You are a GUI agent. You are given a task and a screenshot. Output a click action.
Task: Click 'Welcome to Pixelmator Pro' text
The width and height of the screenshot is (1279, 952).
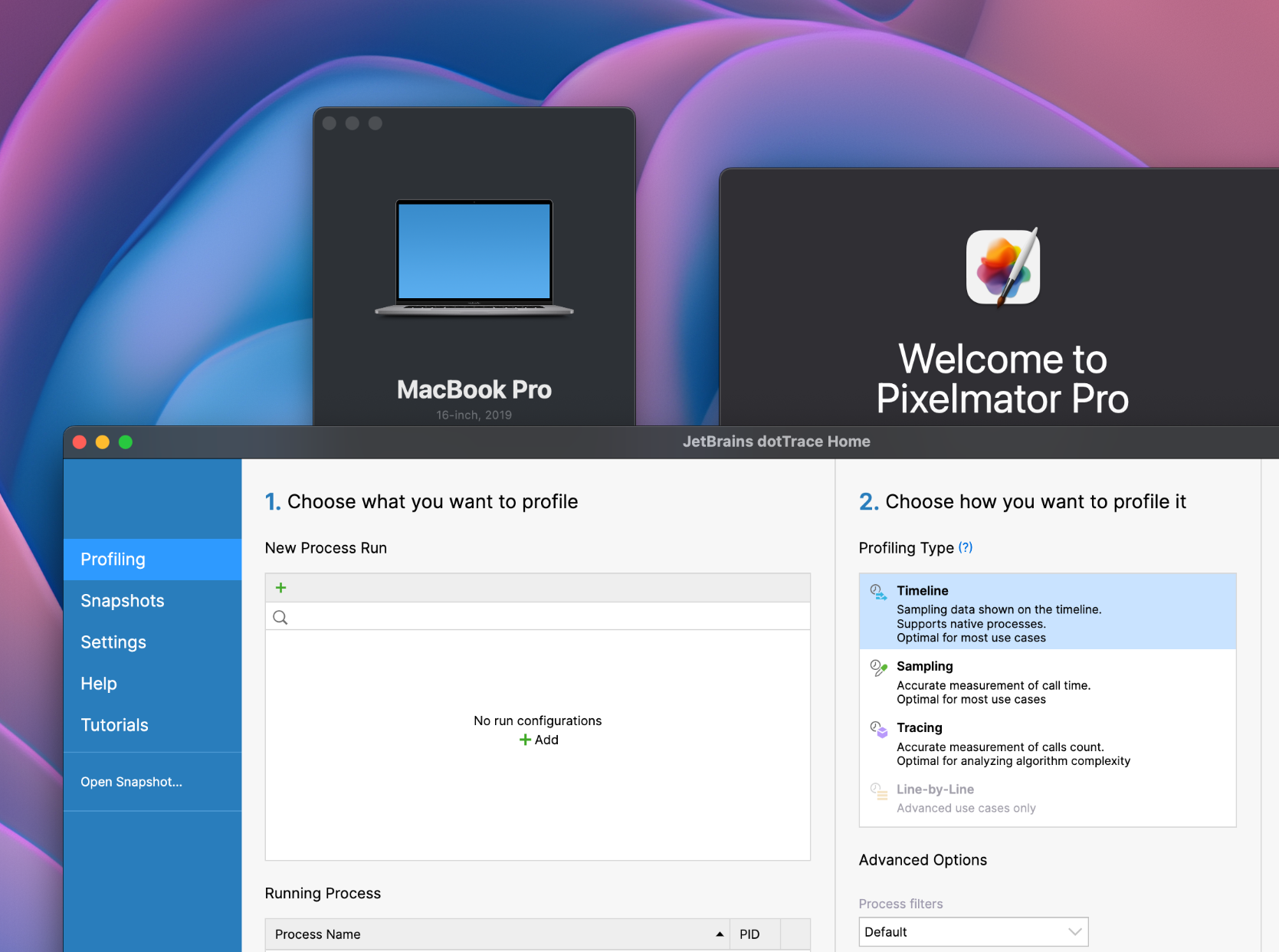point(1002,379)
